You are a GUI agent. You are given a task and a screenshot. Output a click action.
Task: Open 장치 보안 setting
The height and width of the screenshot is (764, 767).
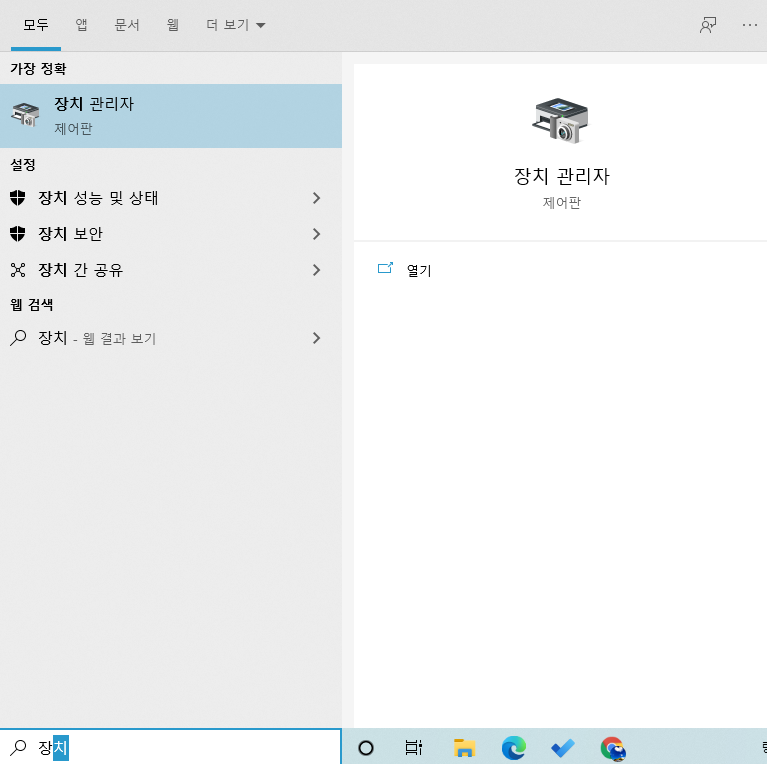tap(171, 234)
